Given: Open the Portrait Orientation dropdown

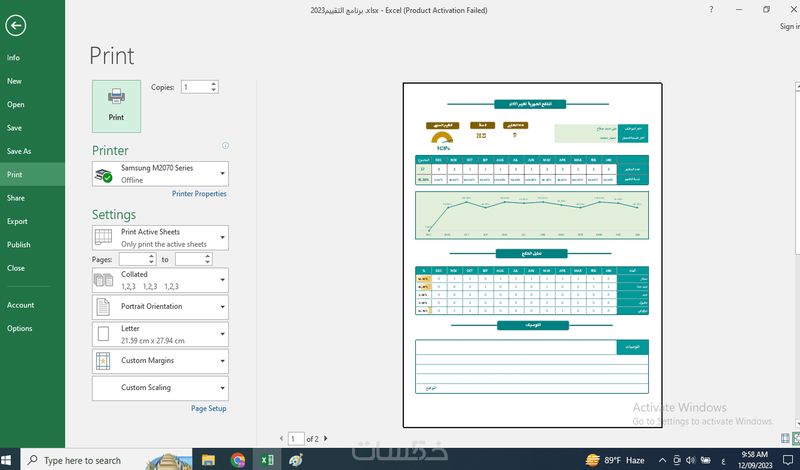Looking at the screenshot, I should click(160, 306).
